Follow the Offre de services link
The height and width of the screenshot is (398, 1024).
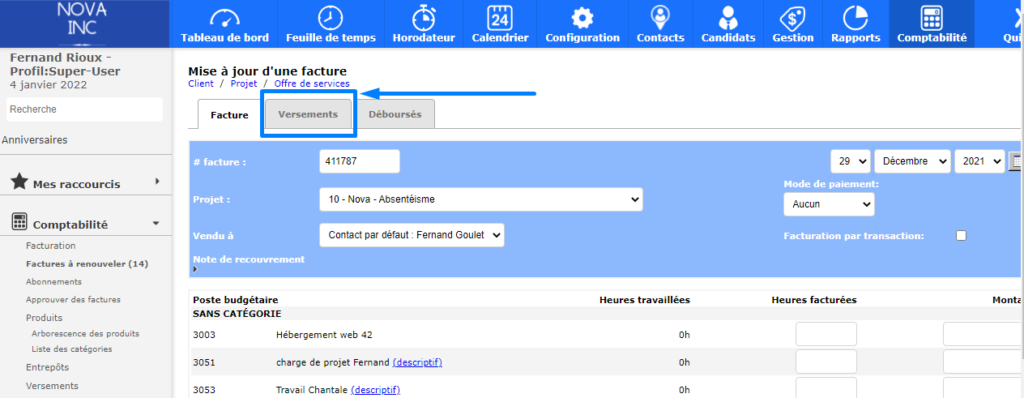point(312,84)
